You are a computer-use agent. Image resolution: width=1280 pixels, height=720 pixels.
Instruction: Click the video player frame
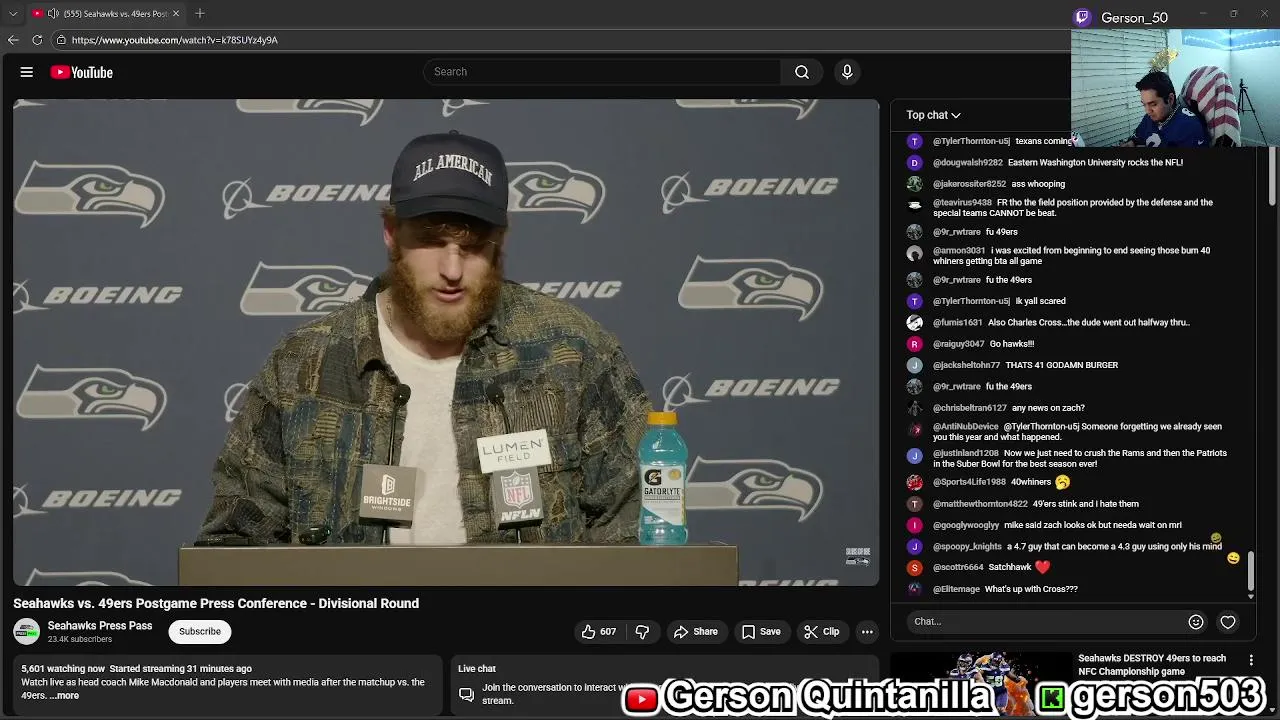(x=446, y=342)
